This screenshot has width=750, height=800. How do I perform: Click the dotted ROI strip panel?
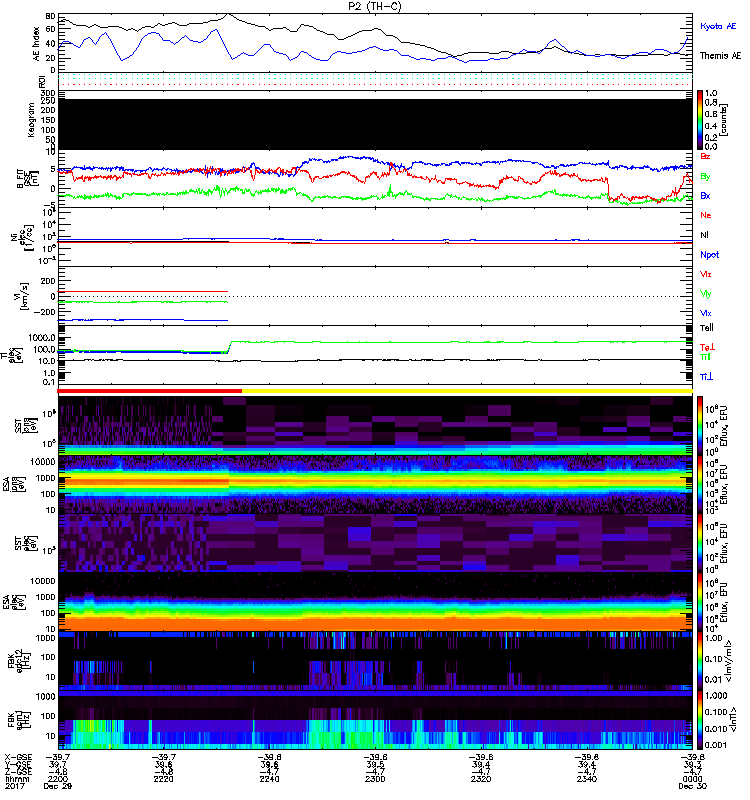(375, 80)
